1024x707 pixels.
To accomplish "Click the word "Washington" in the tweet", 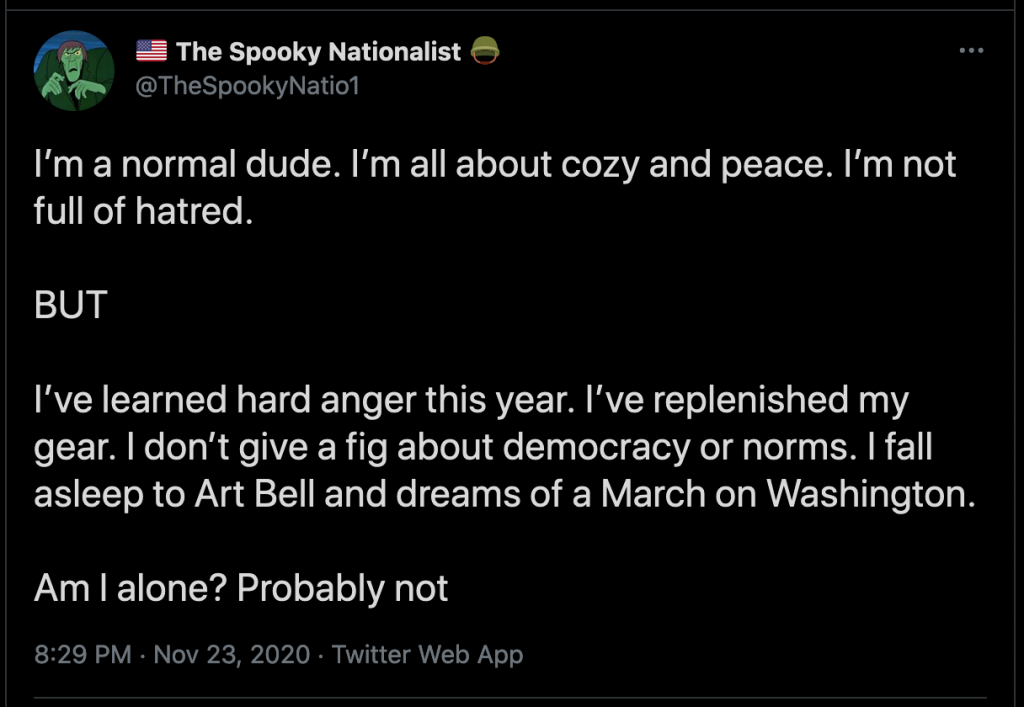I will pyautogui.click(x=871, y=494).
